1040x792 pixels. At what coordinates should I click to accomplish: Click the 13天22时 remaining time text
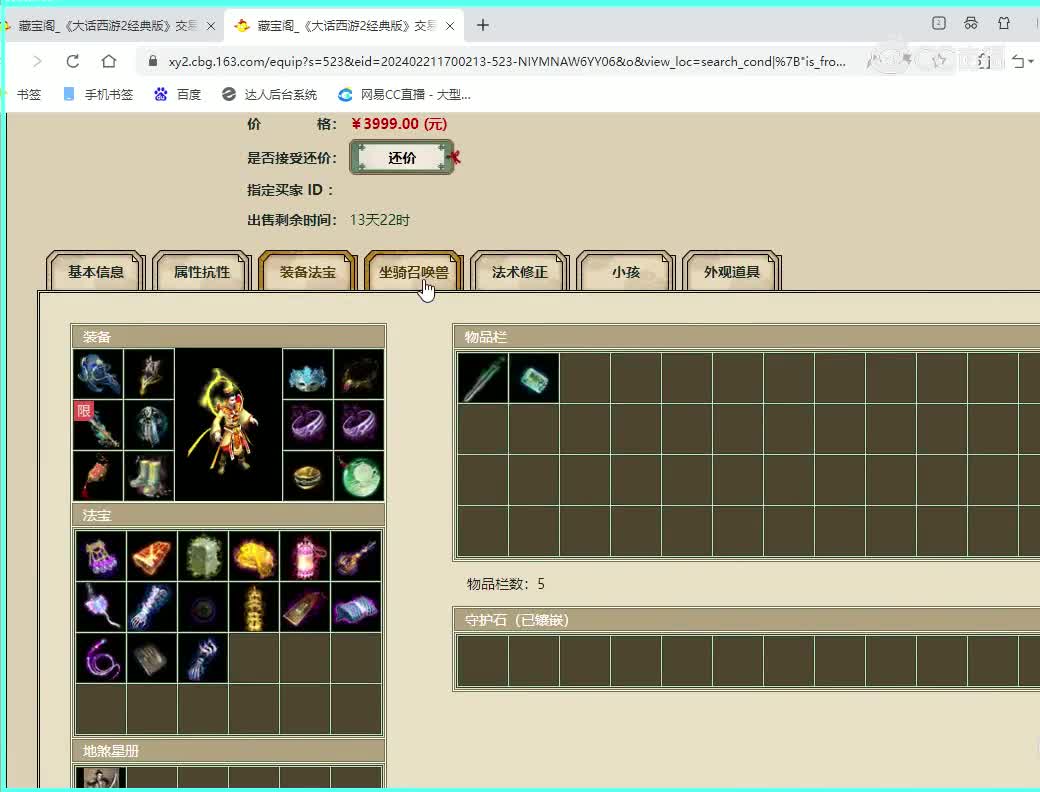pyautogui.click(x=380, y=220)
